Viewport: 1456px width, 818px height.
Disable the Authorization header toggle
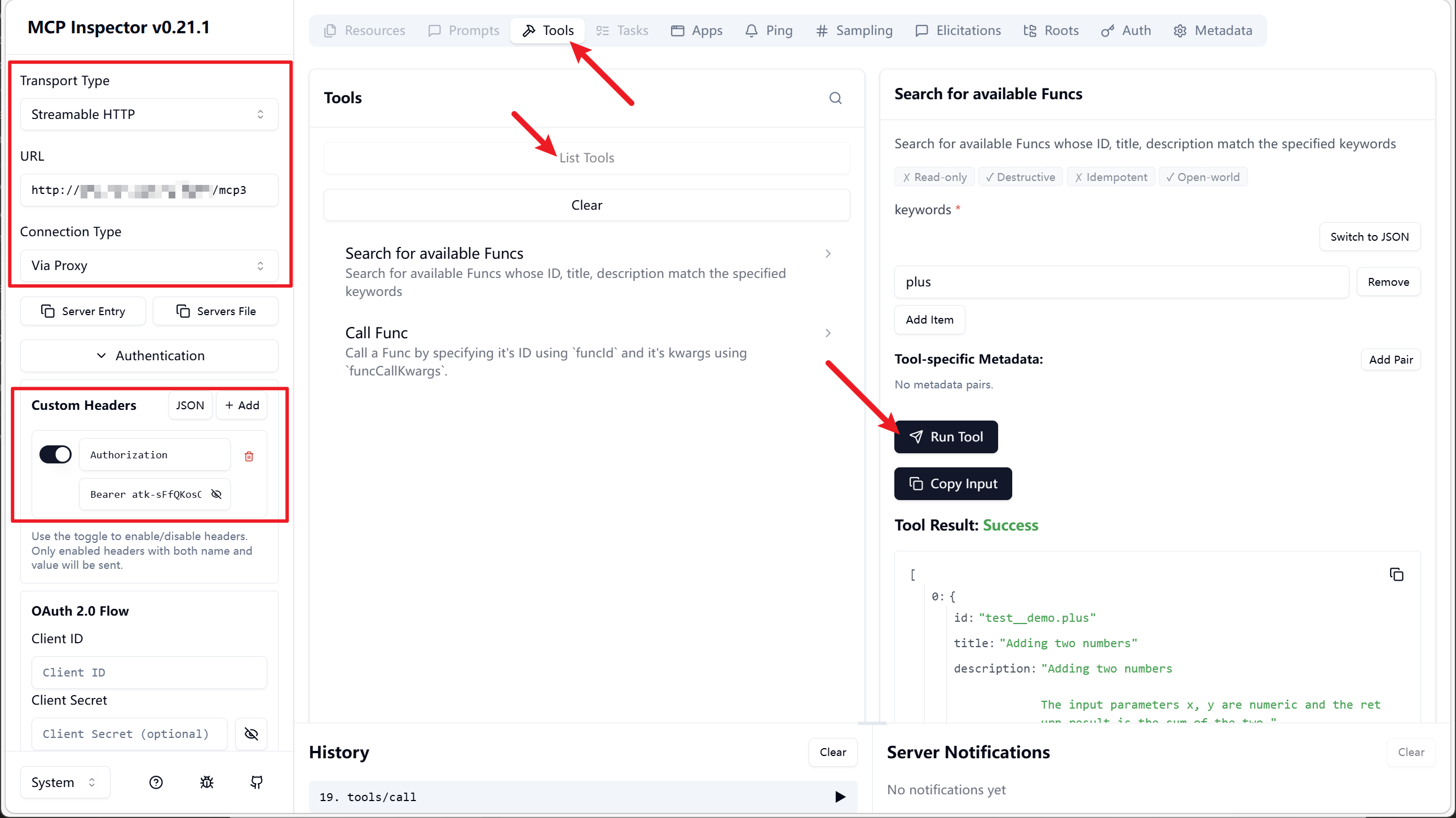(x=55, y=454)
